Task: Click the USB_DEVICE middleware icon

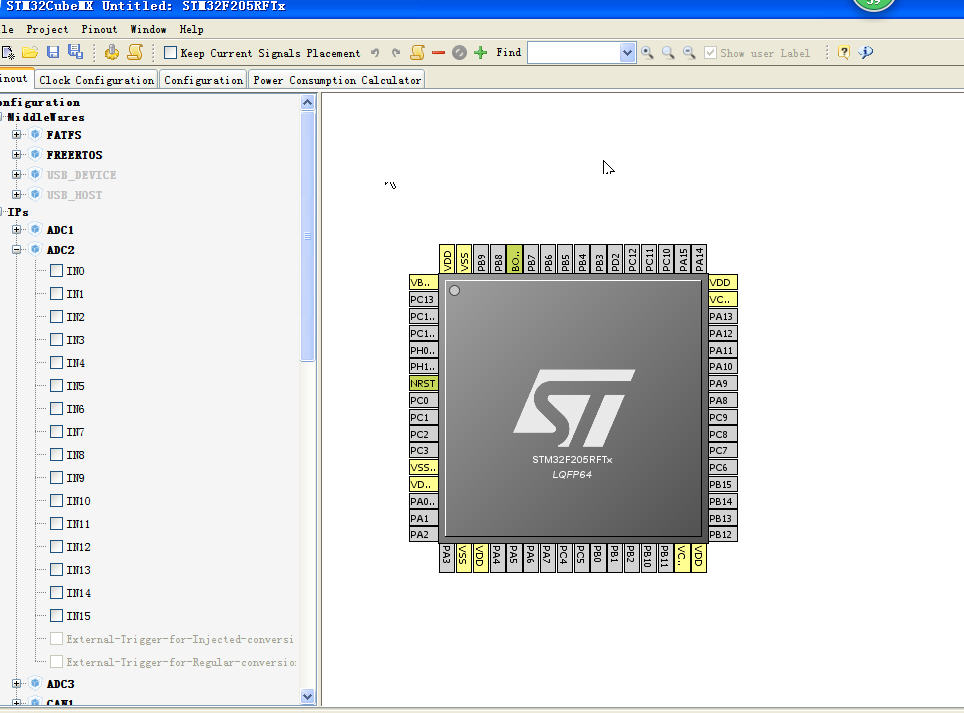Action: [x=36, y=175]
